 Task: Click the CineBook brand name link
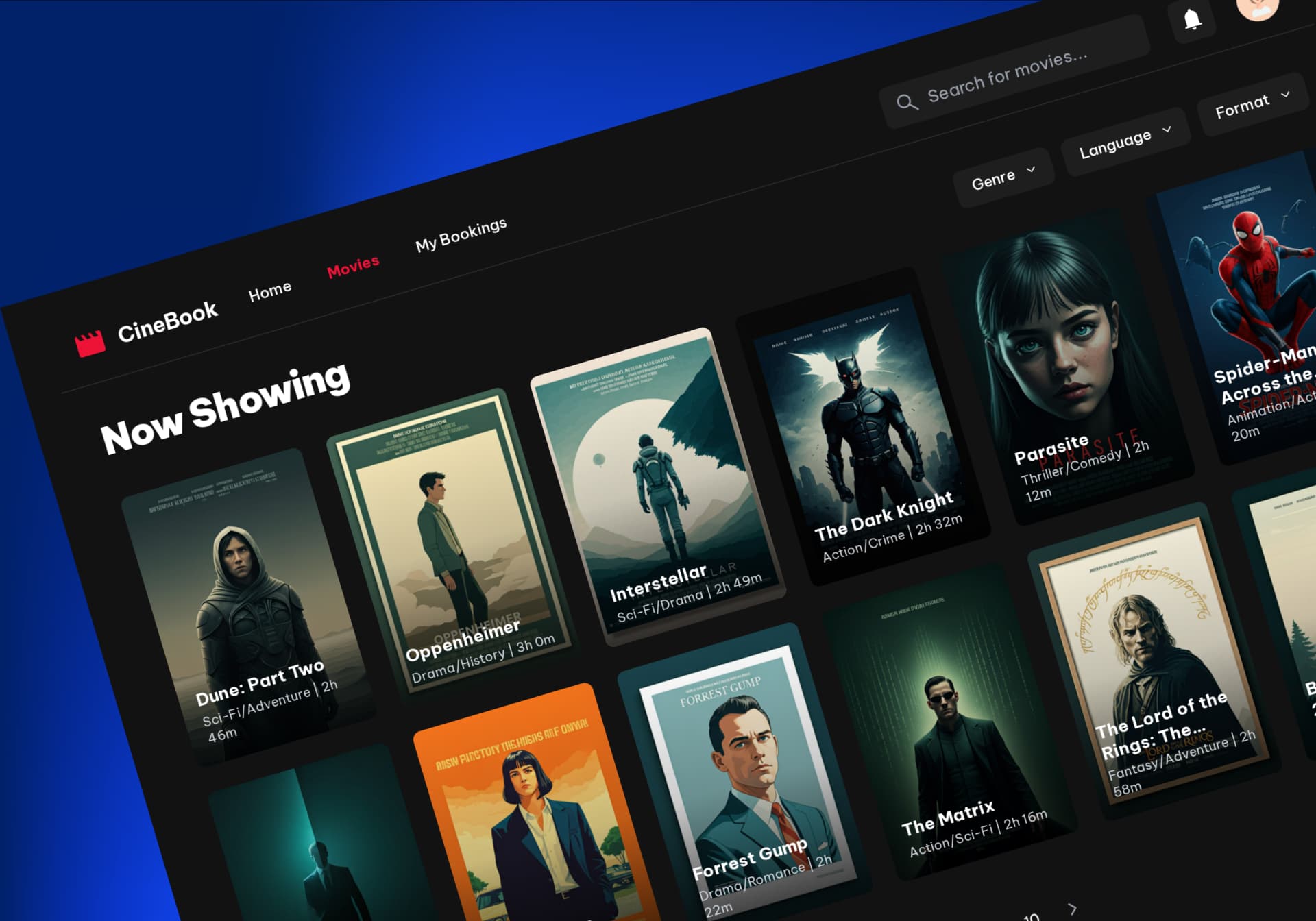168,321
